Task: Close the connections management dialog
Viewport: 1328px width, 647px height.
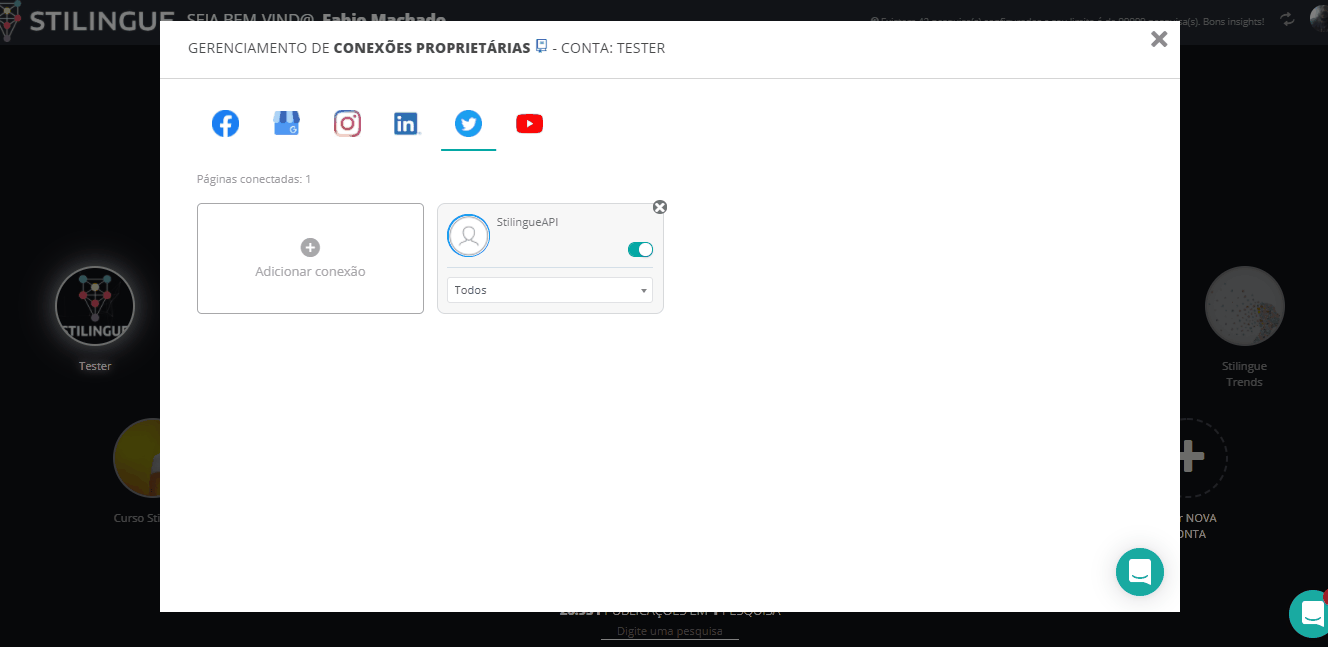Action: (x=1159, y=39)
